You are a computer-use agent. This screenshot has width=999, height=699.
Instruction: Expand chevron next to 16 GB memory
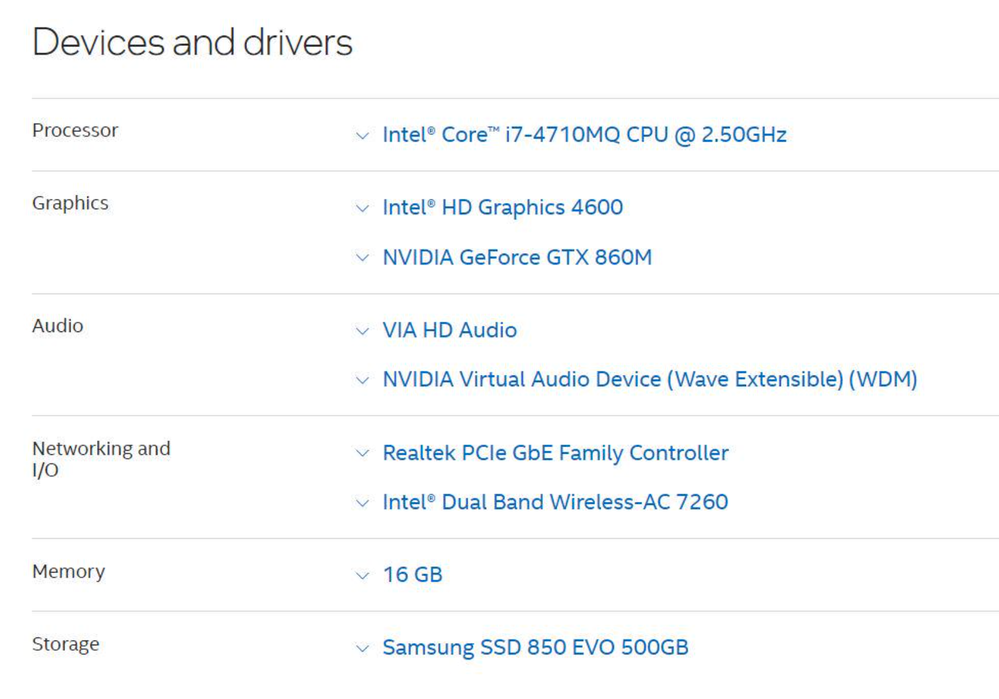click(x=362, y=577)
